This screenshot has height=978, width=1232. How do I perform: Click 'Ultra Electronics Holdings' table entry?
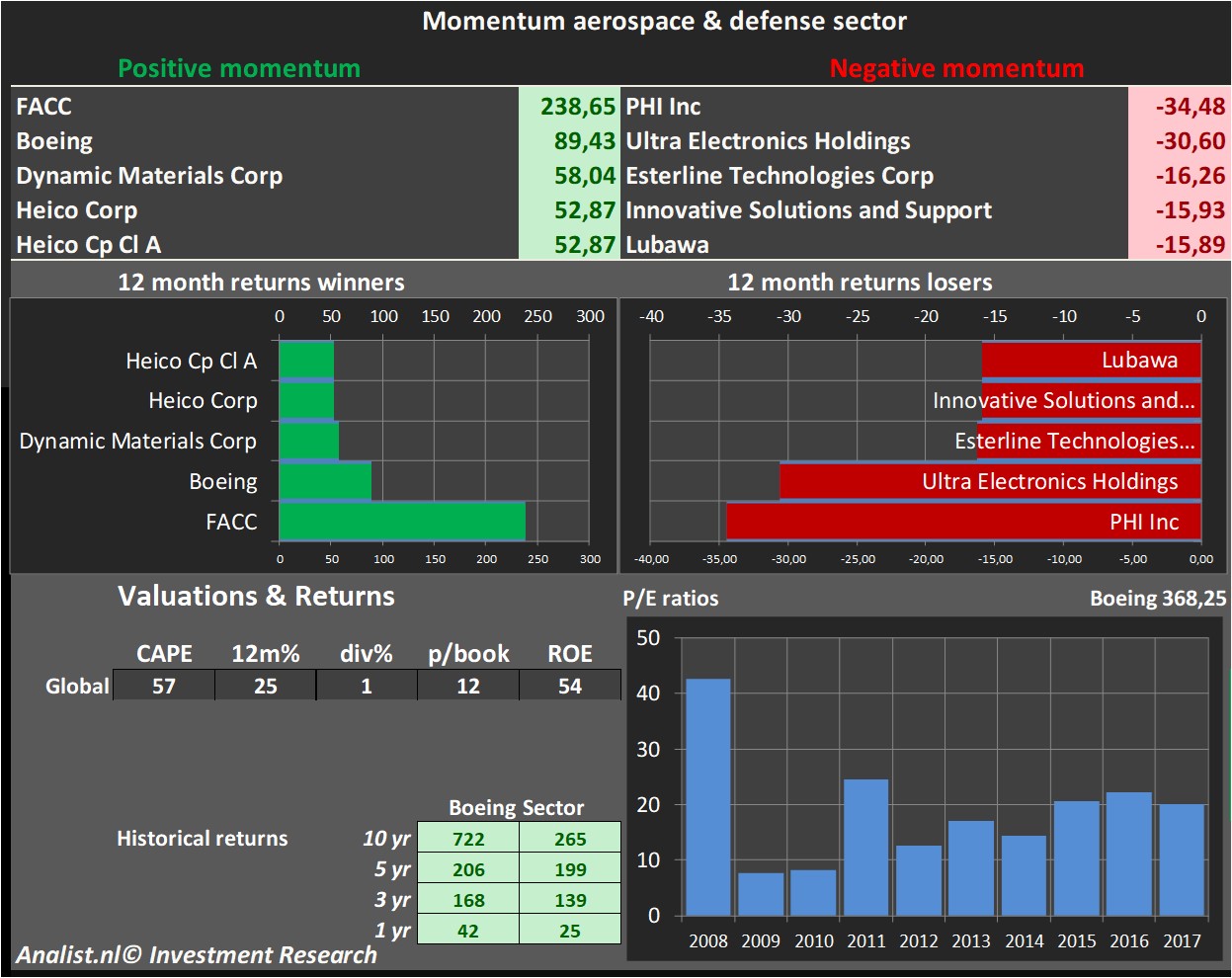click(768, 141)
